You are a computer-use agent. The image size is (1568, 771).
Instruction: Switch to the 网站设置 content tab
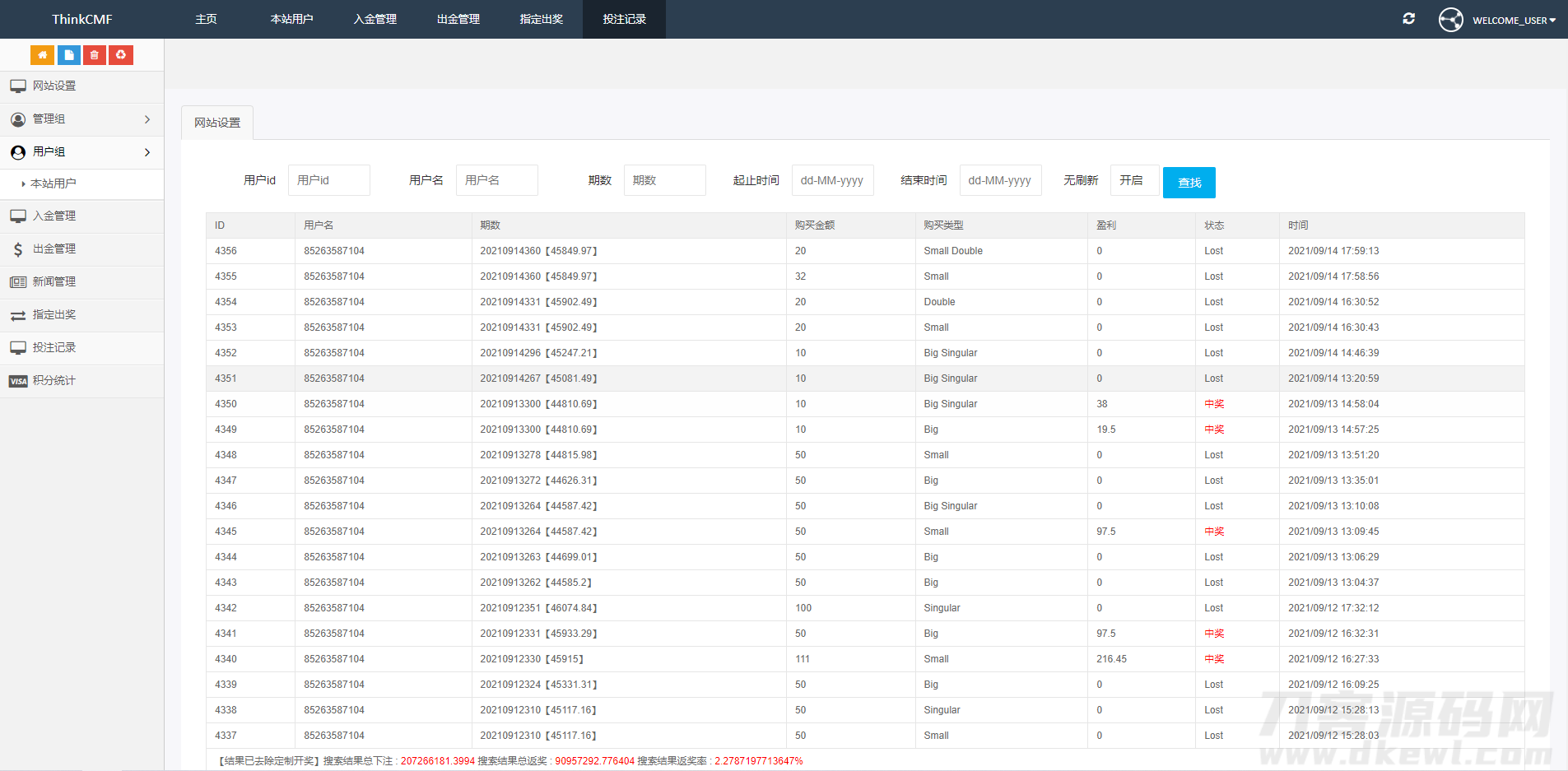217,123
